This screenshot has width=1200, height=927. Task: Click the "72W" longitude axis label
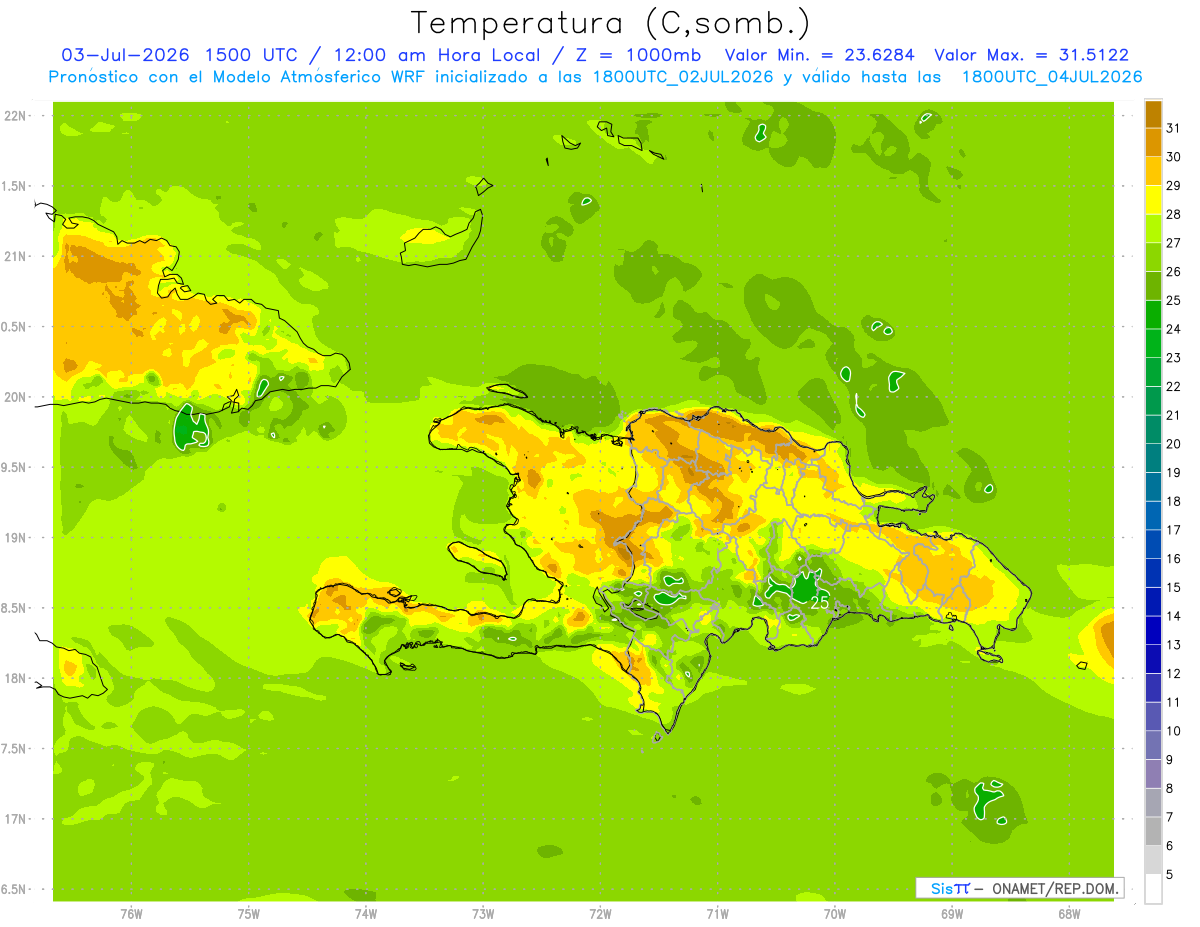[x=600, y=914]
